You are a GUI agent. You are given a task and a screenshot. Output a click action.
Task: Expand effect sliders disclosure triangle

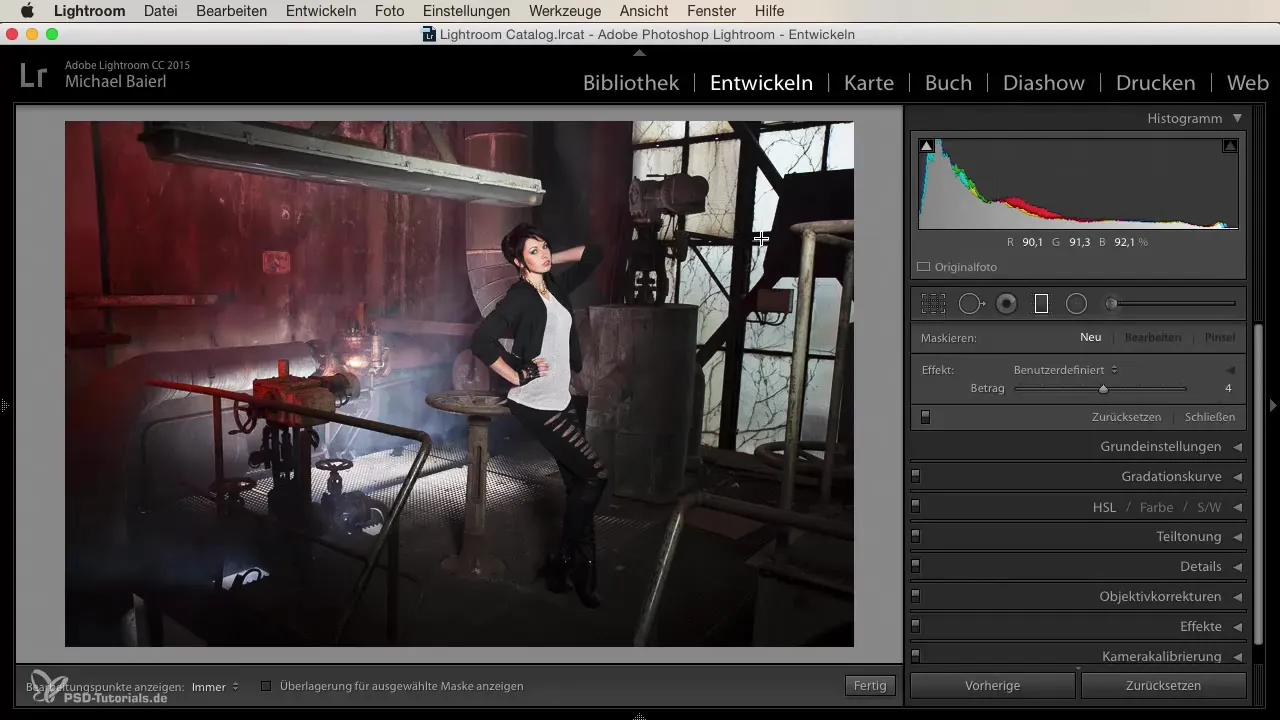pos(1231,370)
